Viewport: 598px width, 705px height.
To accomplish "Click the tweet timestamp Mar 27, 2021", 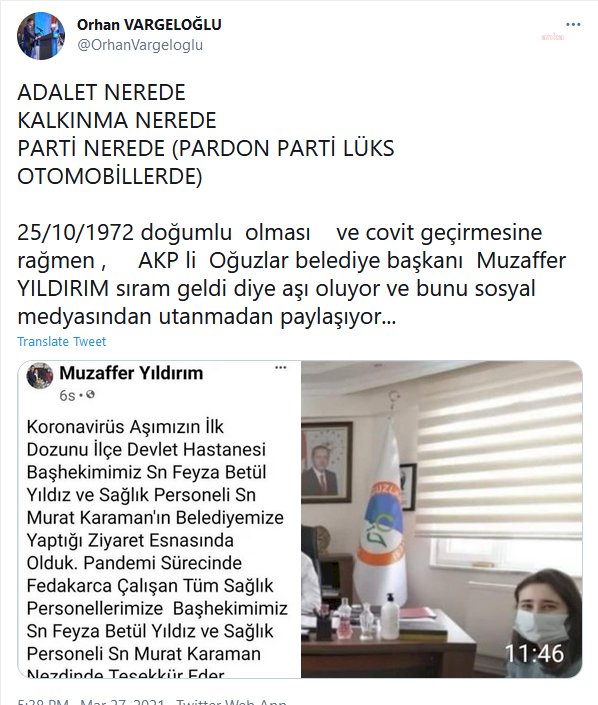I will pyautogui.click(x=121, y=701).
